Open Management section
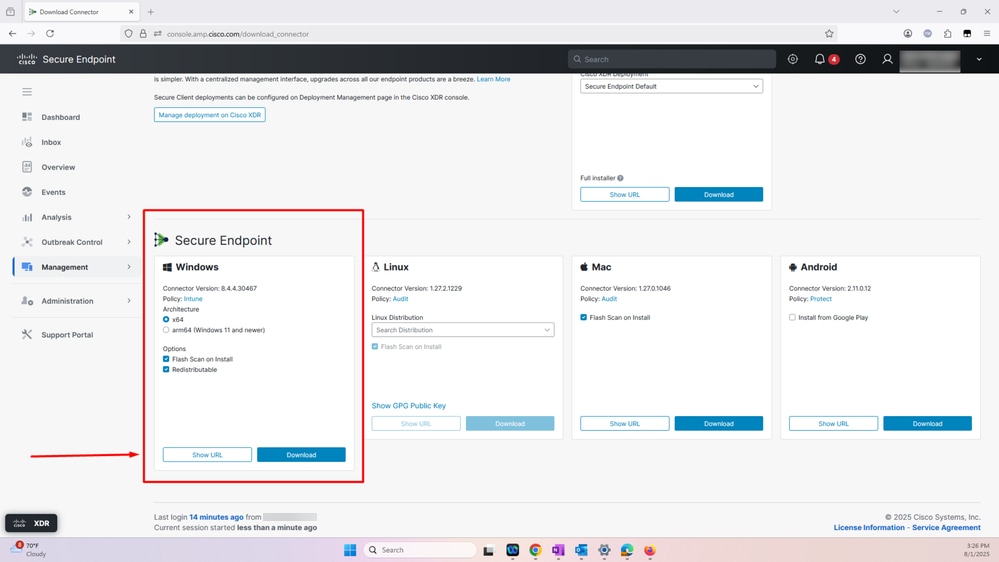999x562 pixels. pos(64,267)
